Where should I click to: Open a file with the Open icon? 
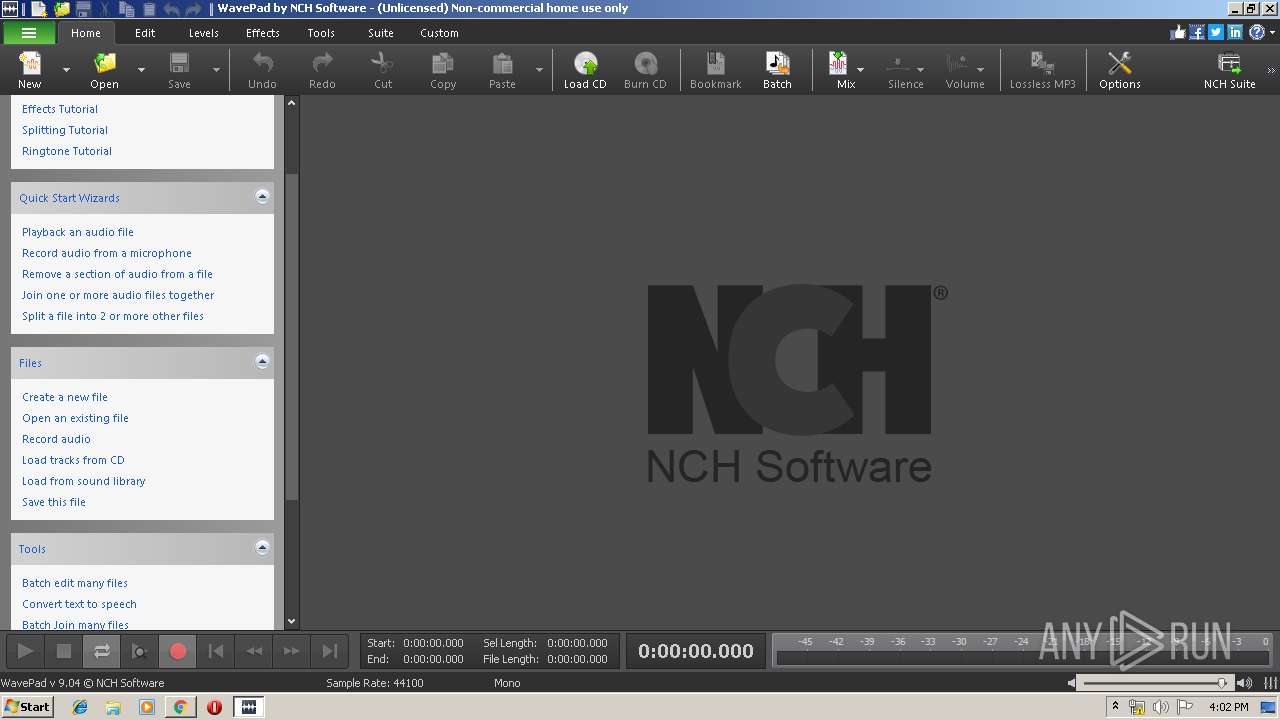pyautogui.click(x=104, y=70)
